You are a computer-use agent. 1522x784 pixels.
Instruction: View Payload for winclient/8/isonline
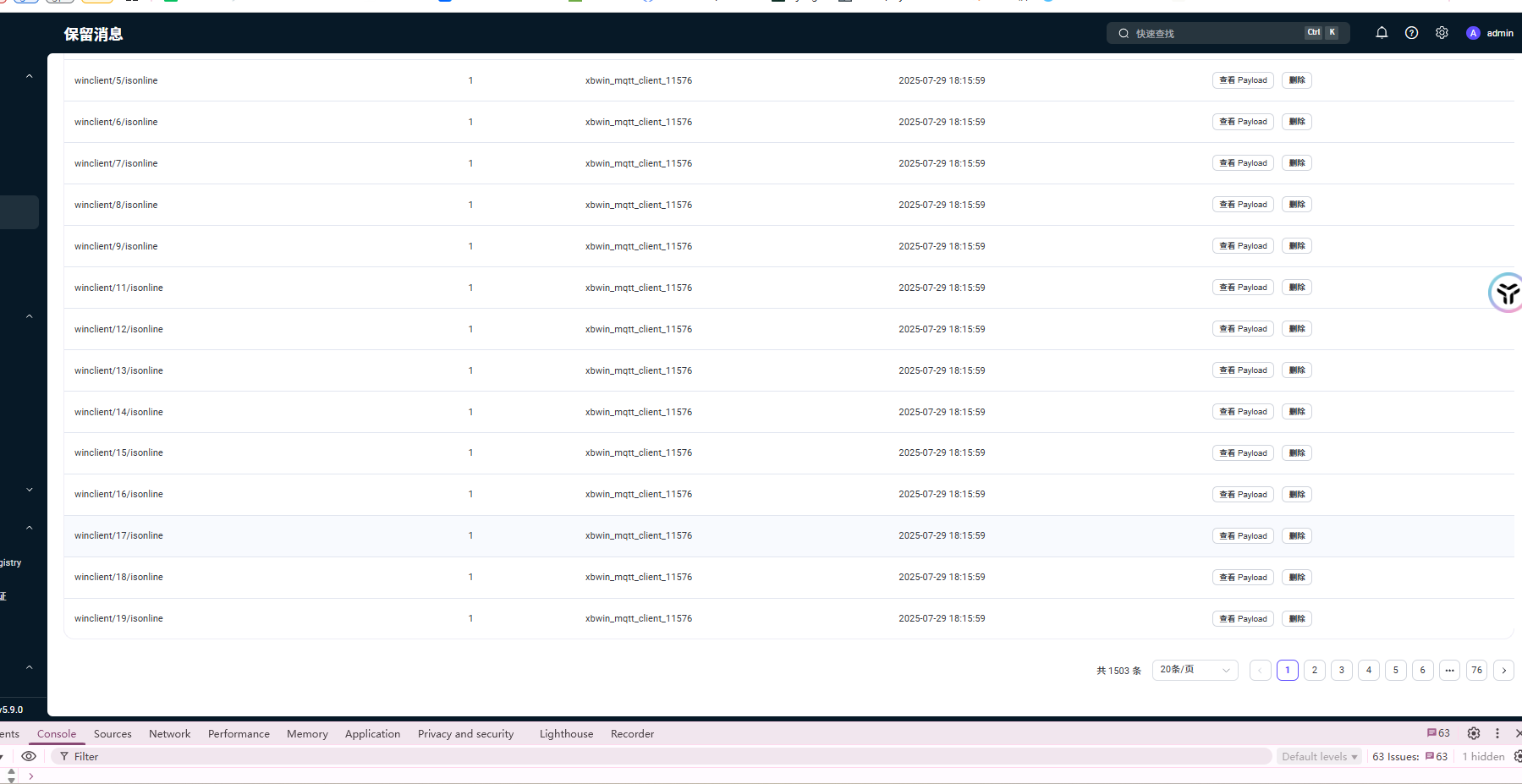(x=1243, y=205)
